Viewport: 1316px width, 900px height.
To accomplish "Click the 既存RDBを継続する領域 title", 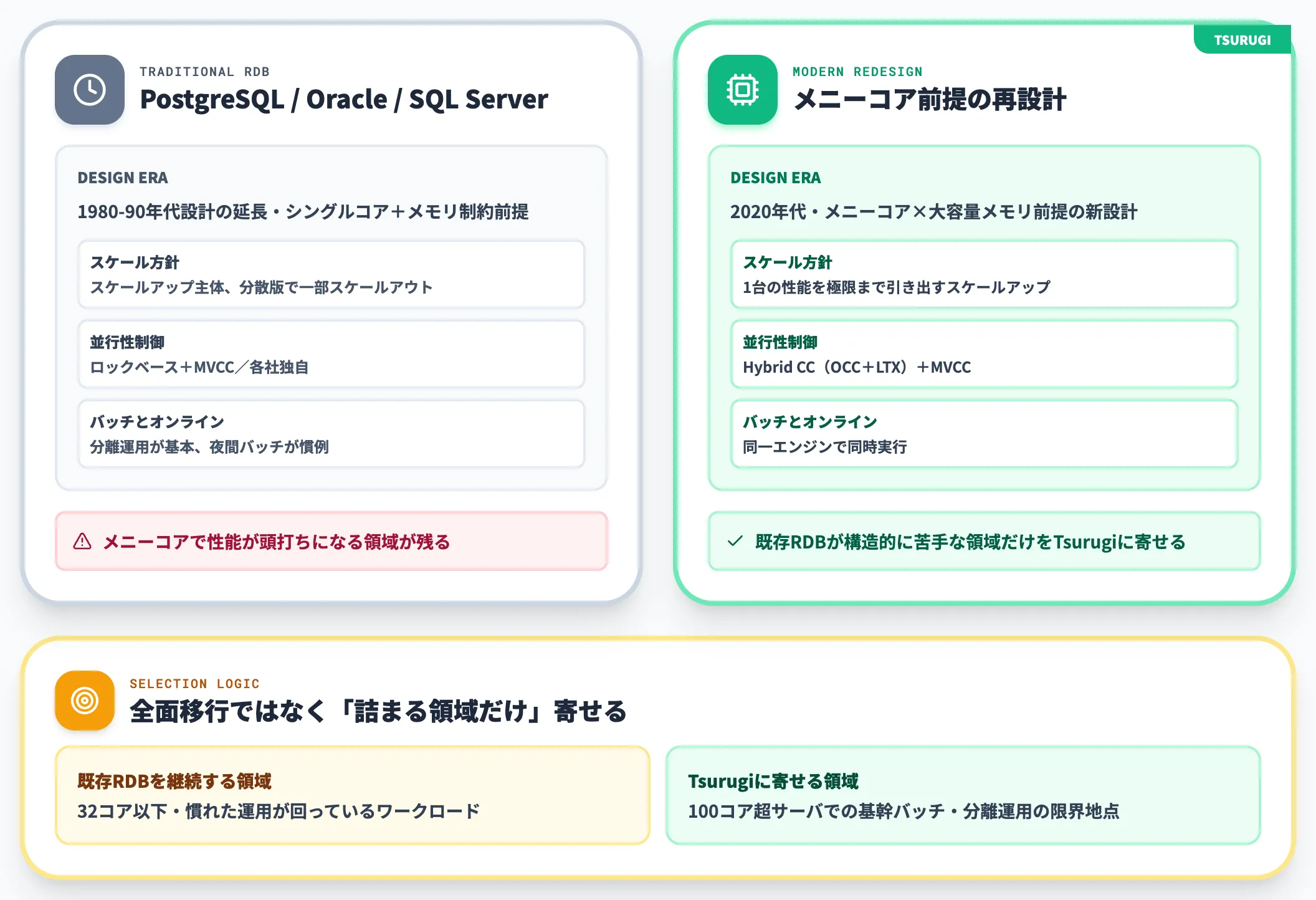I will click(x=174, y=781).
